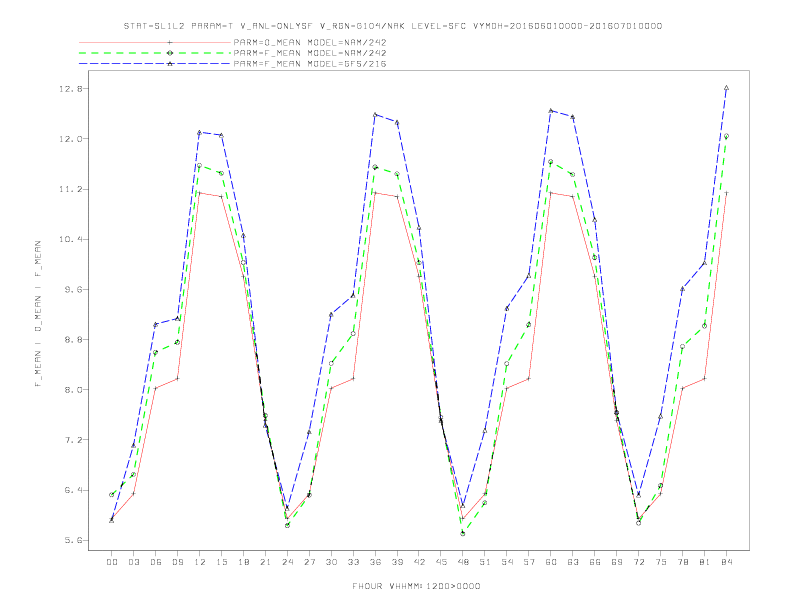Click y-axis tick value 8.0
792x612 pixels.
(73, 390)
